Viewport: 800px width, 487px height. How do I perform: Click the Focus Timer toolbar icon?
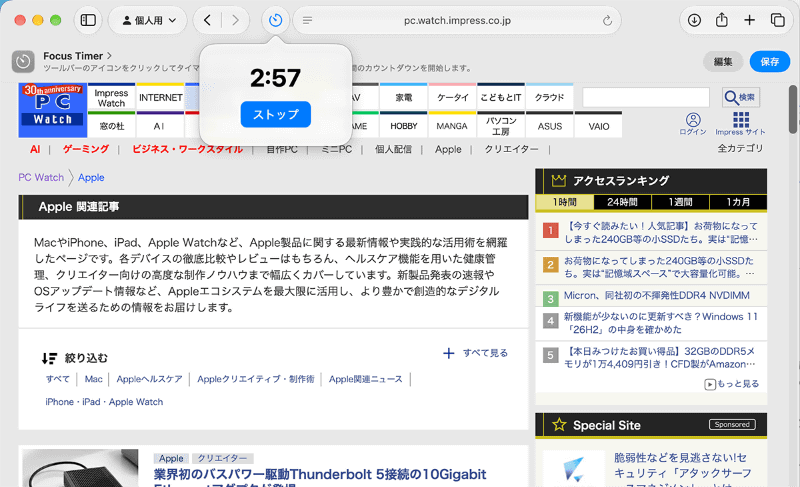(x=276, y=20)
